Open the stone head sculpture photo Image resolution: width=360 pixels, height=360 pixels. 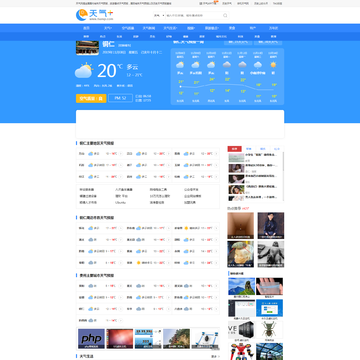click(x=240, y=254)
